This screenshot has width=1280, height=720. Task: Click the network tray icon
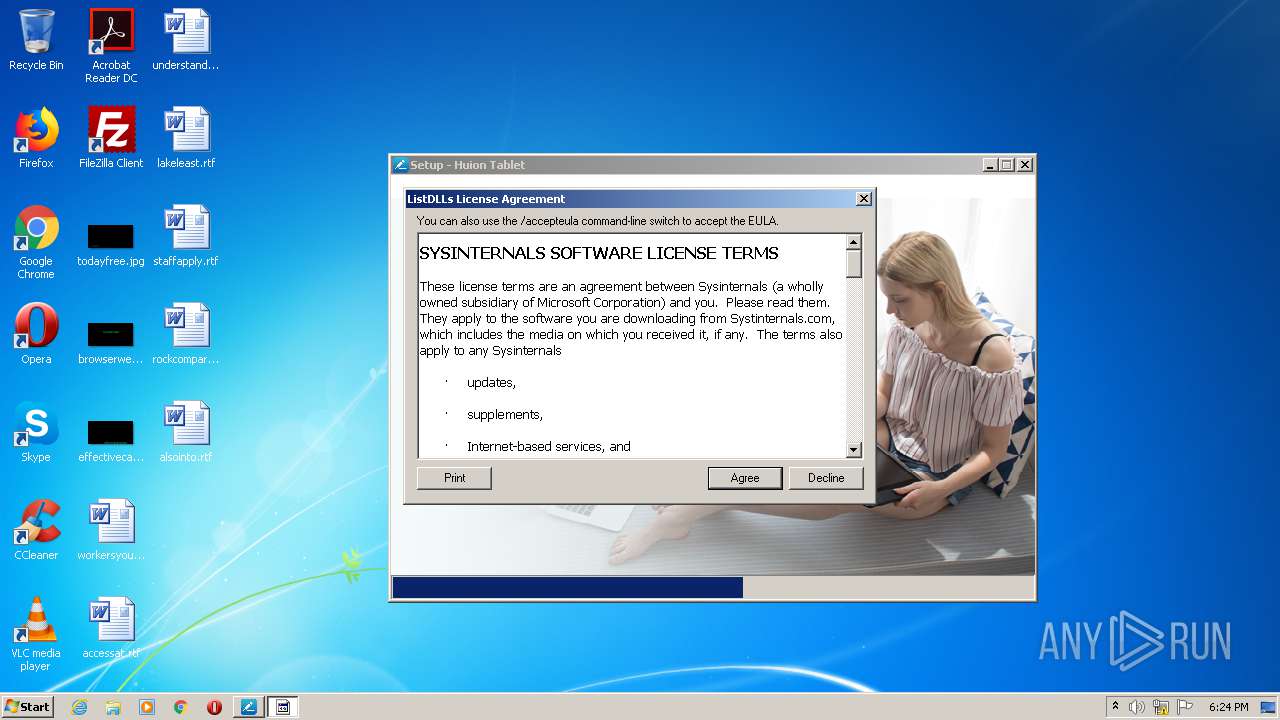[1161, 707]
